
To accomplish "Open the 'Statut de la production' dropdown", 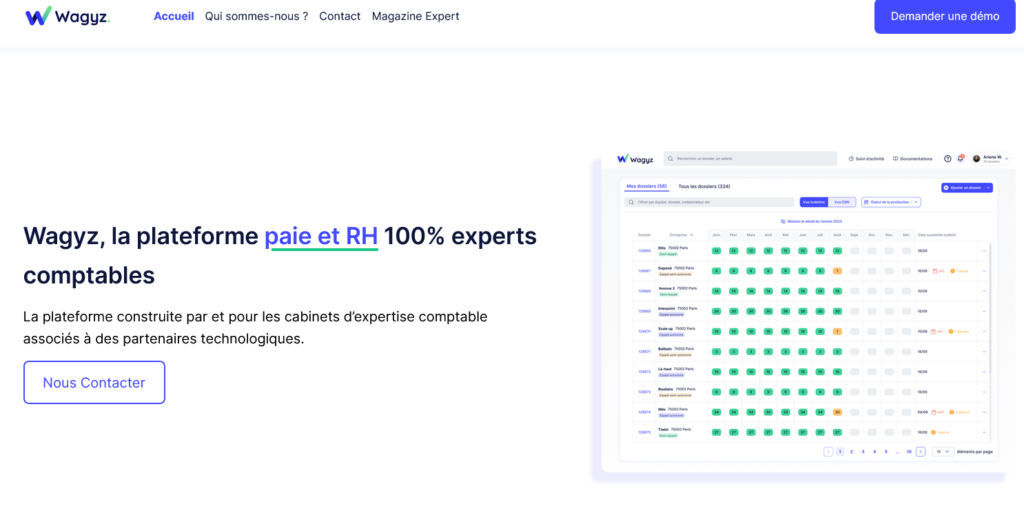I will pyautogui.click(x=891, y=202).
